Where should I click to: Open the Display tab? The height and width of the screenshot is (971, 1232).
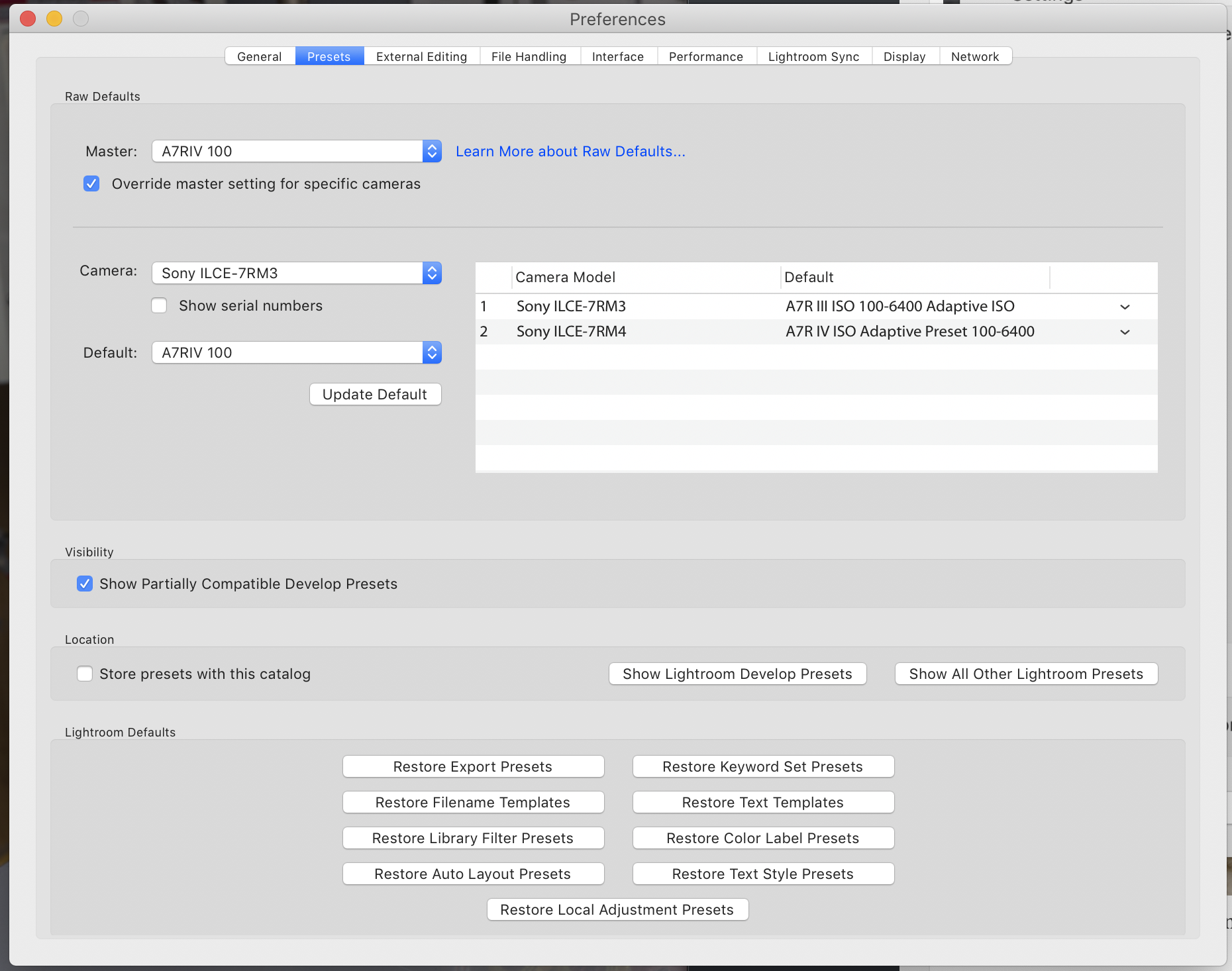pyautogui.click(x=905, y=56)
